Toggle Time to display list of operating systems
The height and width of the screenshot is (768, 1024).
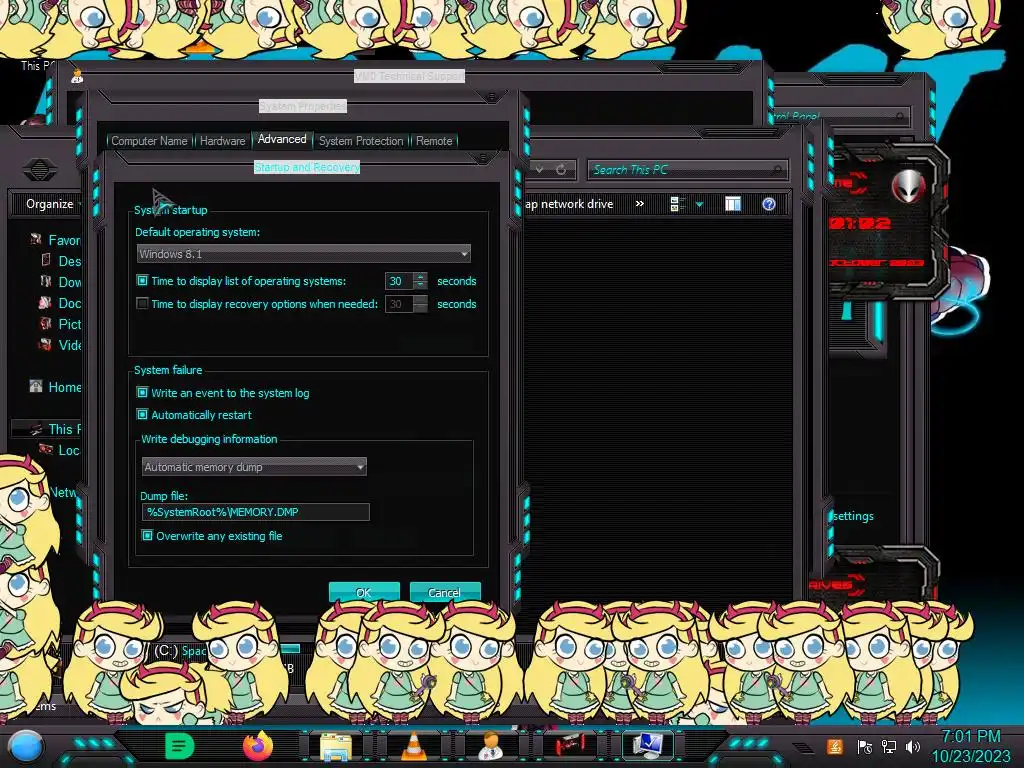[142, 281]
